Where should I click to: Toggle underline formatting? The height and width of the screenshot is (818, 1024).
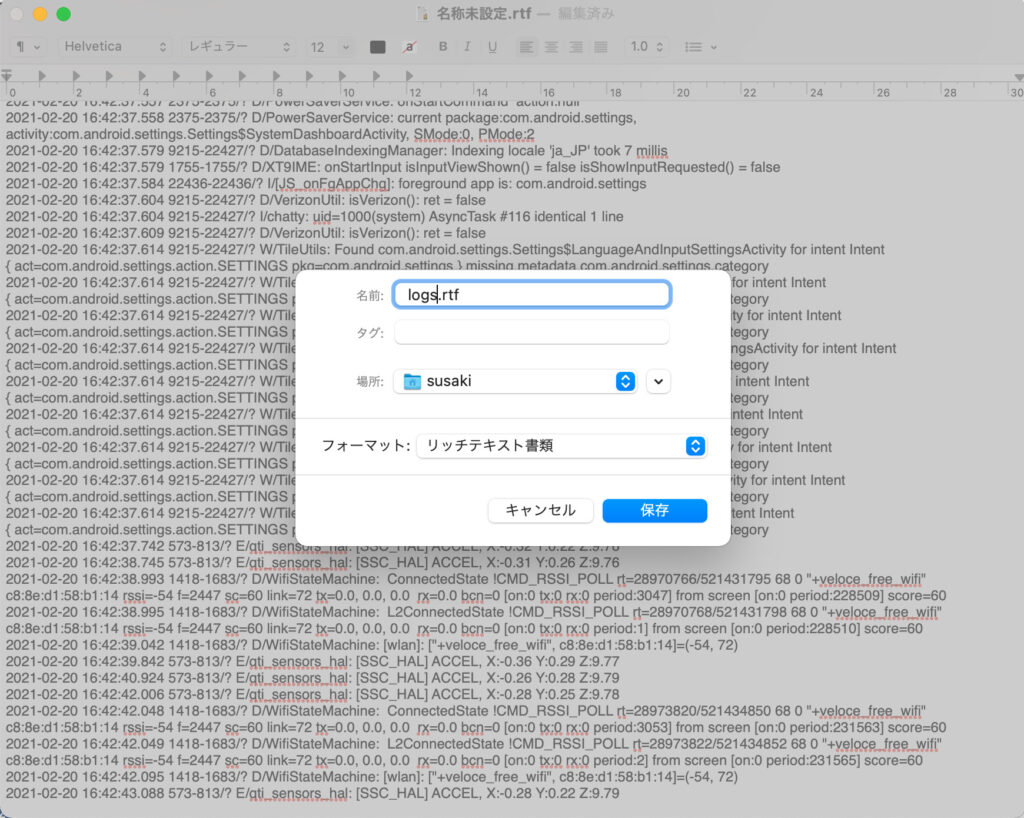click(492, 47)
